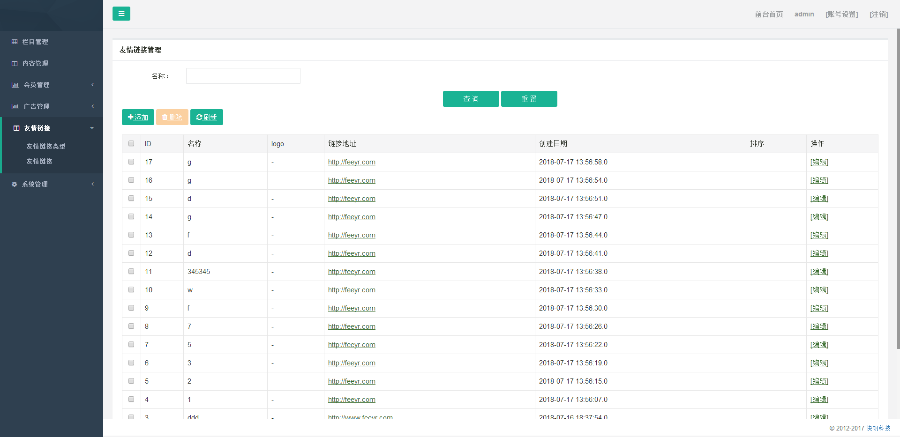Click the plus 添加 add button
The height and width of the screenshot is (437, 900).
[138, 117]
